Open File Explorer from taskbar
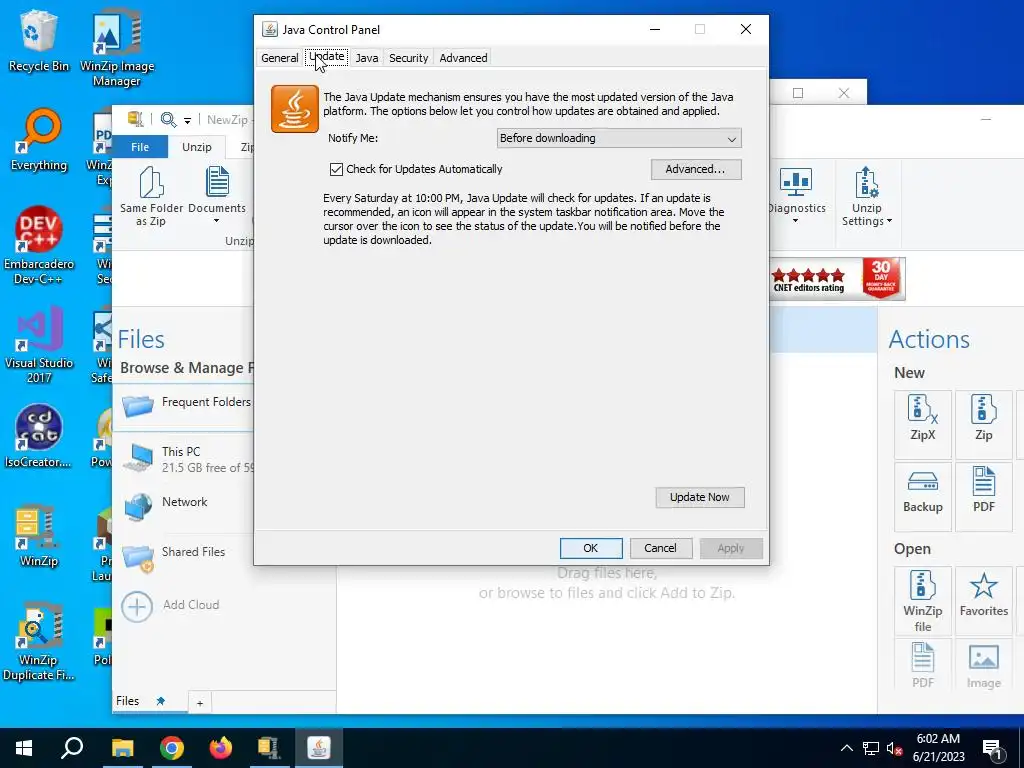Screen dimensions: 1024x768 (x=122, y=748)
